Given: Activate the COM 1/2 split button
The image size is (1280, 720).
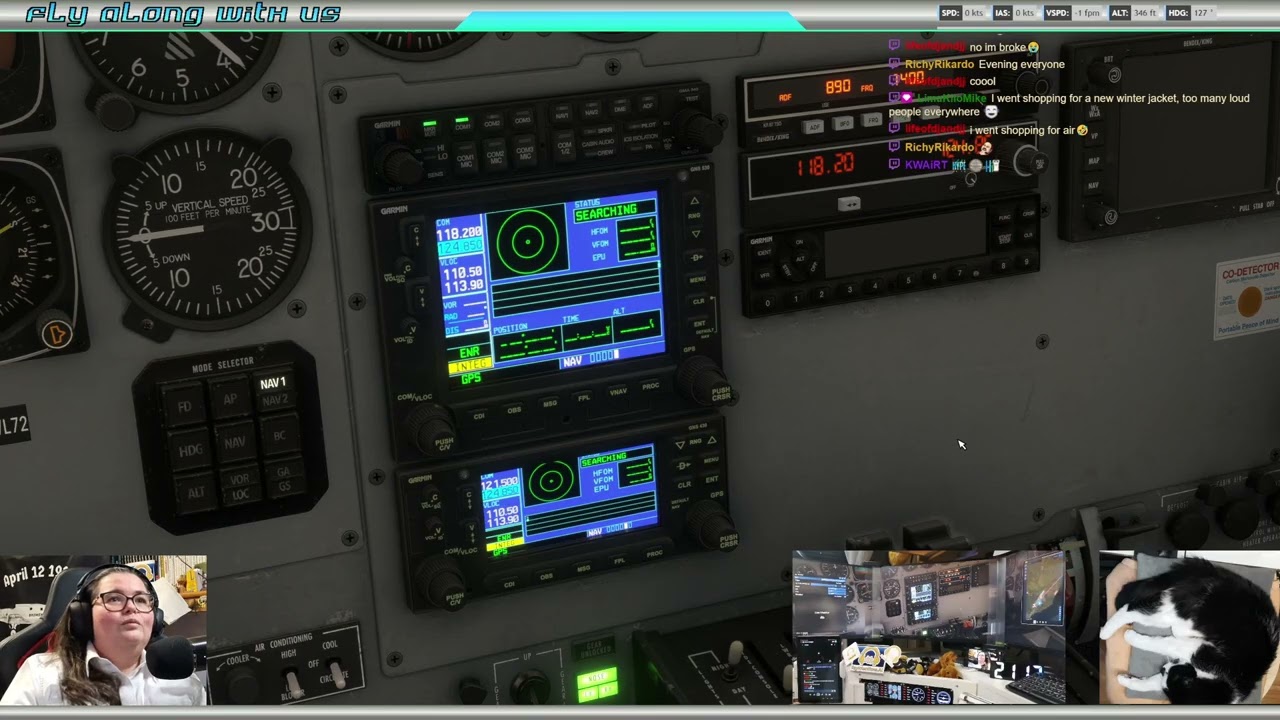Looking at the screenshot, I should [564, 146].
